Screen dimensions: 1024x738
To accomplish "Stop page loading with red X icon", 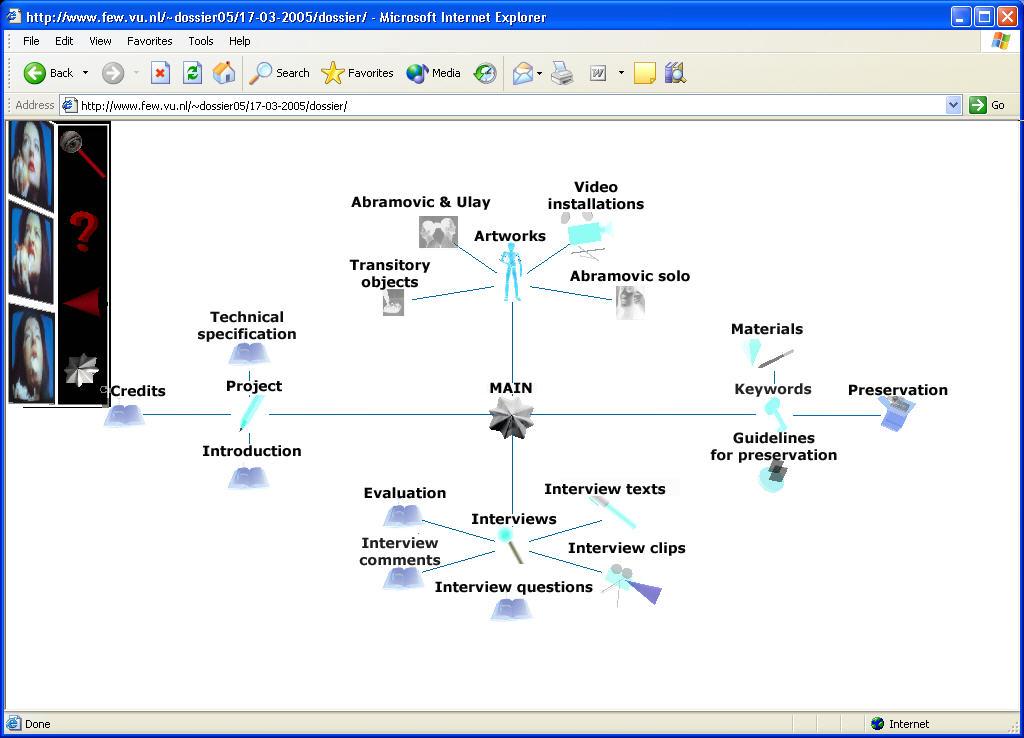I will point(160,73).
